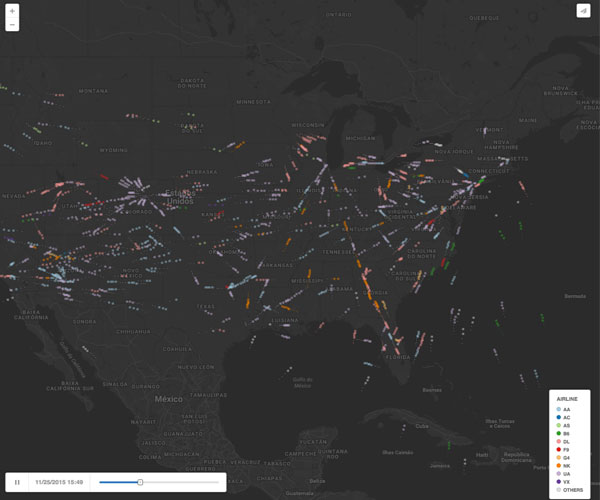The image size is (600, 500).
Task: Click the Bermuda label on map
Action: tap(575, 296)
